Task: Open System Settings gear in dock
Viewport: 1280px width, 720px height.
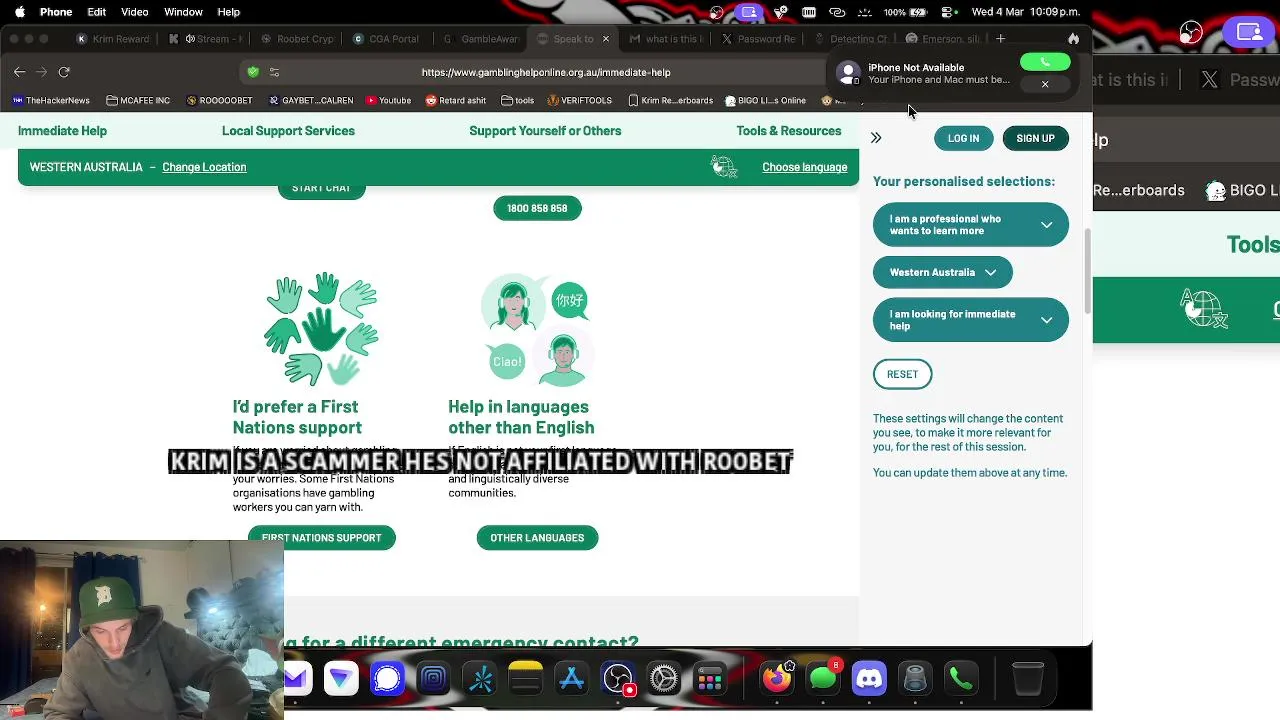Action: click(x=664, y=679)
